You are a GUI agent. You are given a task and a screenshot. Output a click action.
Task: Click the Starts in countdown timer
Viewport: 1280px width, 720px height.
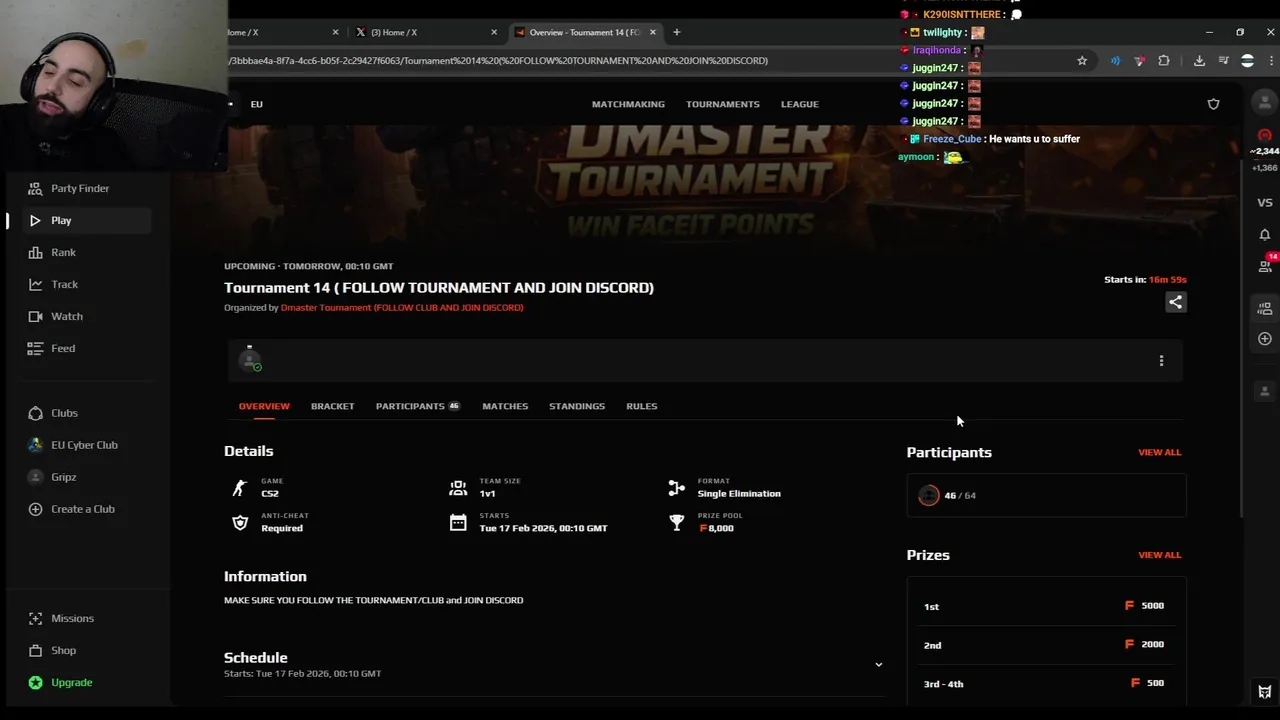point(1145,280)
